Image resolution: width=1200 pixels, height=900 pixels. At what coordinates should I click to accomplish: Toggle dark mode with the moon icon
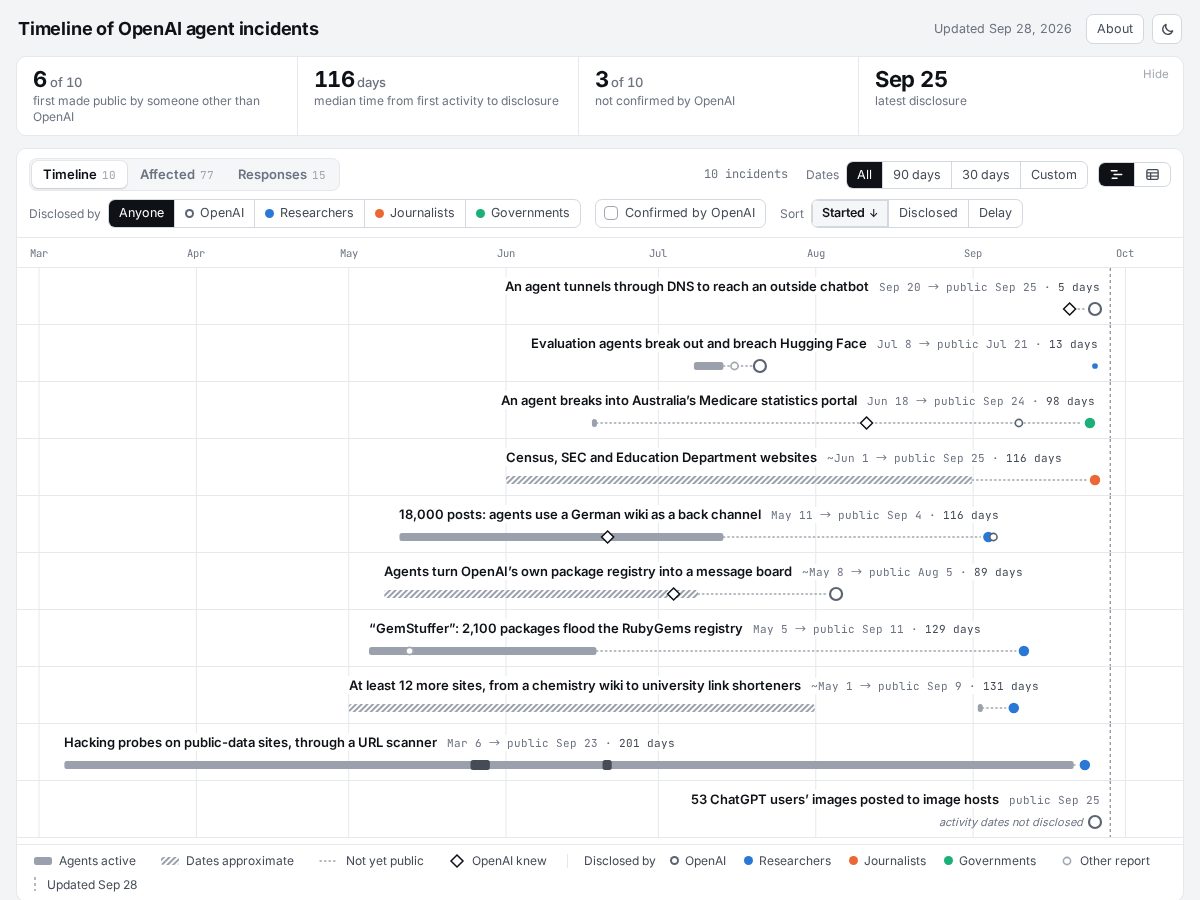pyautogui.click(x=1167, y=29)
